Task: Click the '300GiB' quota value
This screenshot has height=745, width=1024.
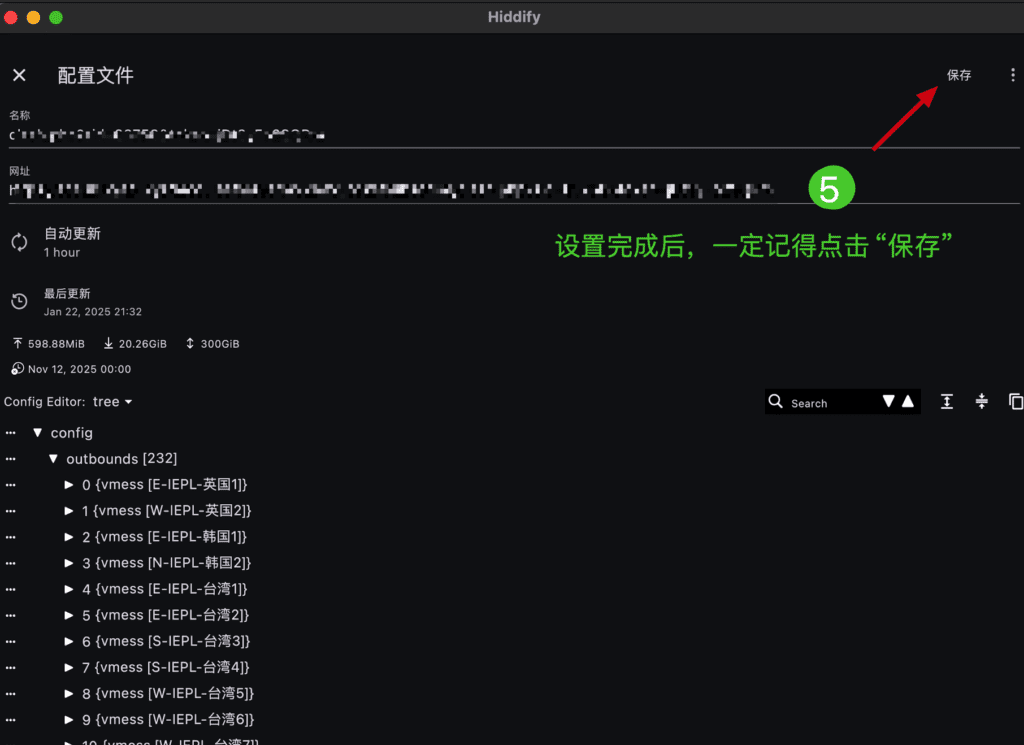Action: click(220, 344)
